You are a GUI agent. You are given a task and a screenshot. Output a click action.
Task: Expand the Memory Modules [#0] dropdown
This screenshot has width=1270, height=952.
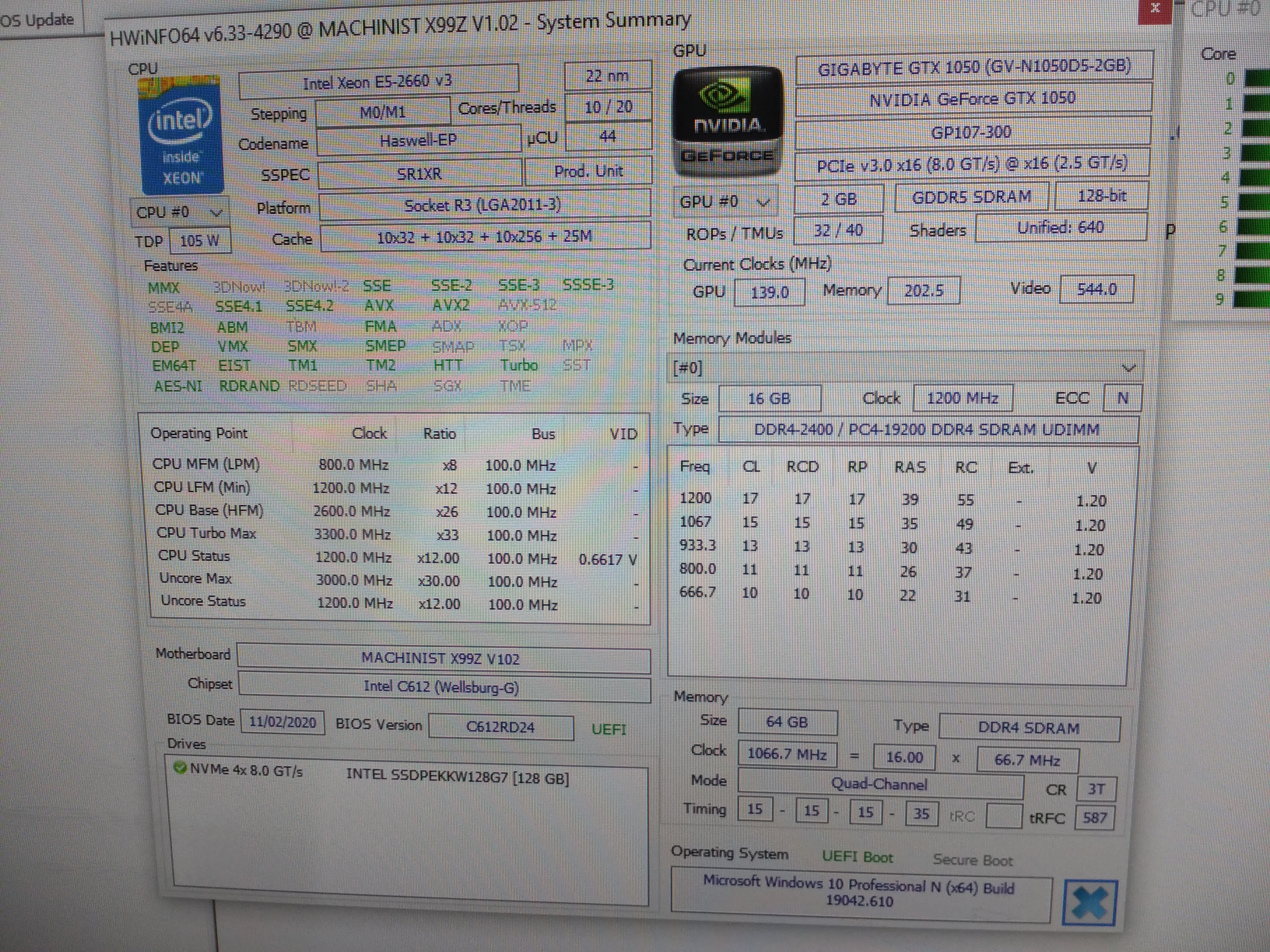(1128, 368)
